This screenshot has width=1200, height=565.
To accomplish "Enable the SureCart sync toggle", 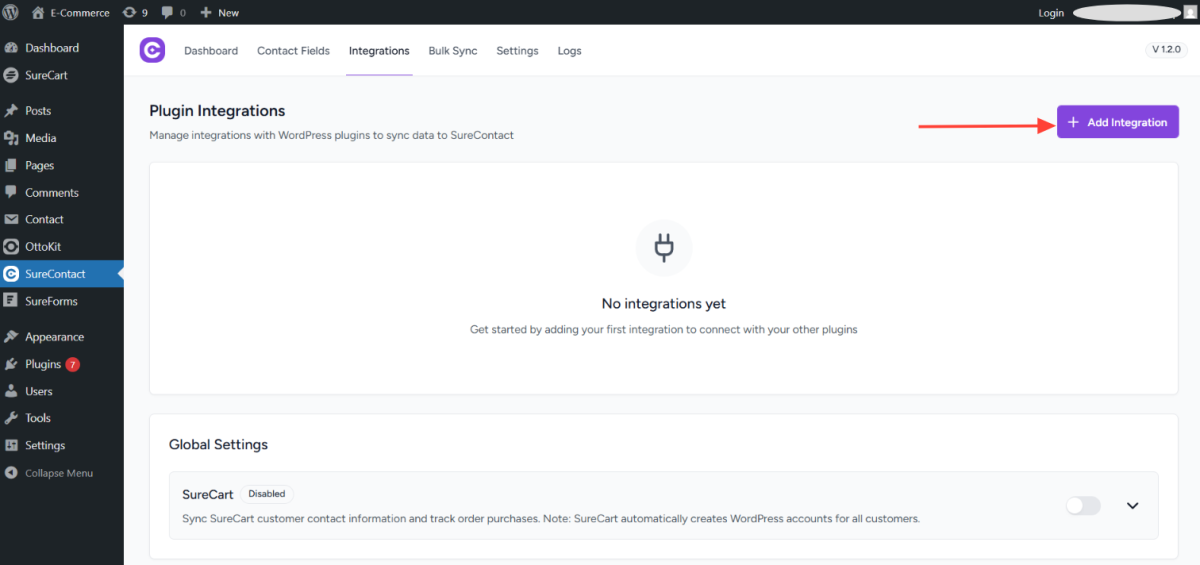I will pyautogui.click(x=1082, y=506).
